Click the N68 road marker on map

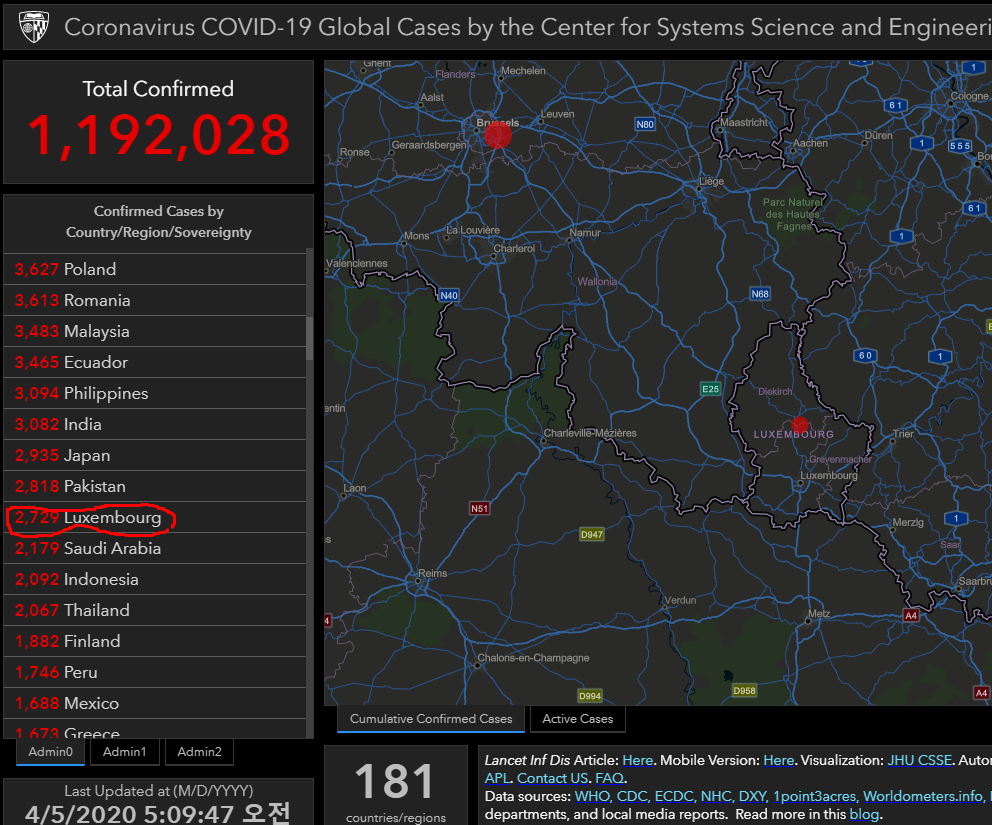760,294
